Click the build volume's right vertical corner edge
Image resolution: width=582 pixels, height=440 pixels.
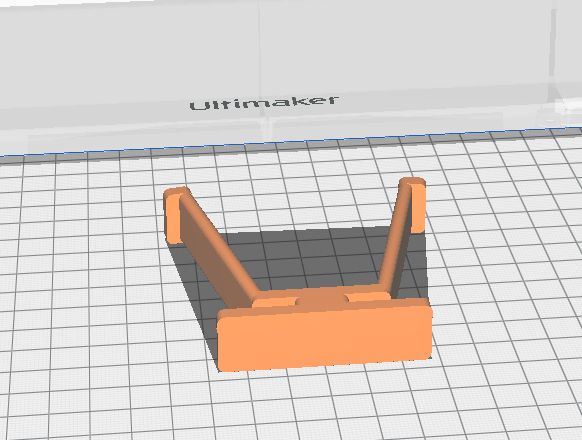pyautogui.click(x=551, y=63)
